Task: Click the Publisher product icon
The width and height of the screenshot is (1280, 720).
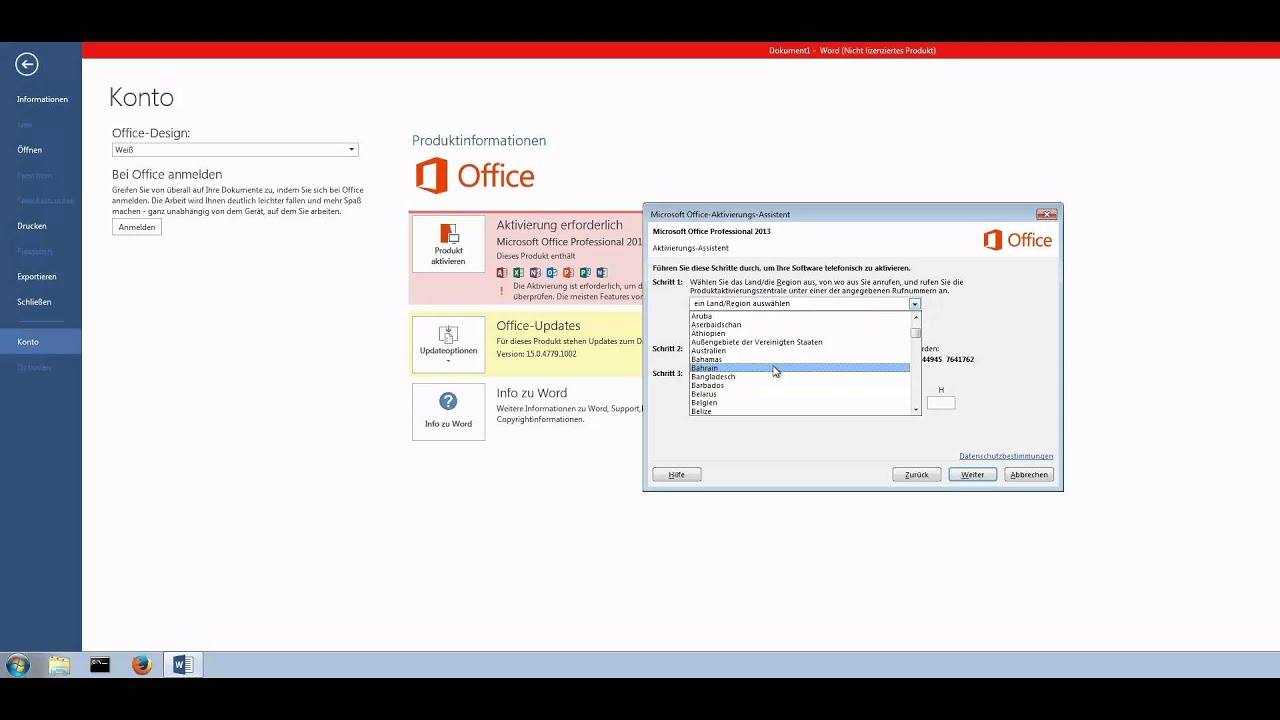Action: point(585,272)
